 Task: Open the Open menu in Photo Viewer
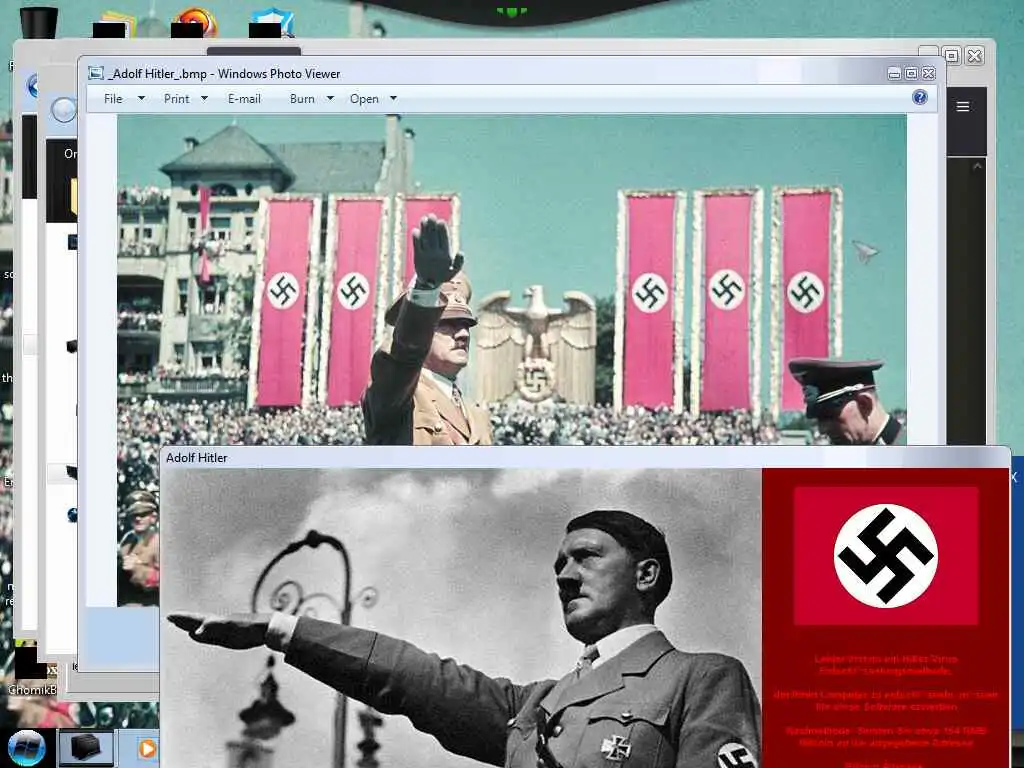pyautogui.click(x=364, y=99)
